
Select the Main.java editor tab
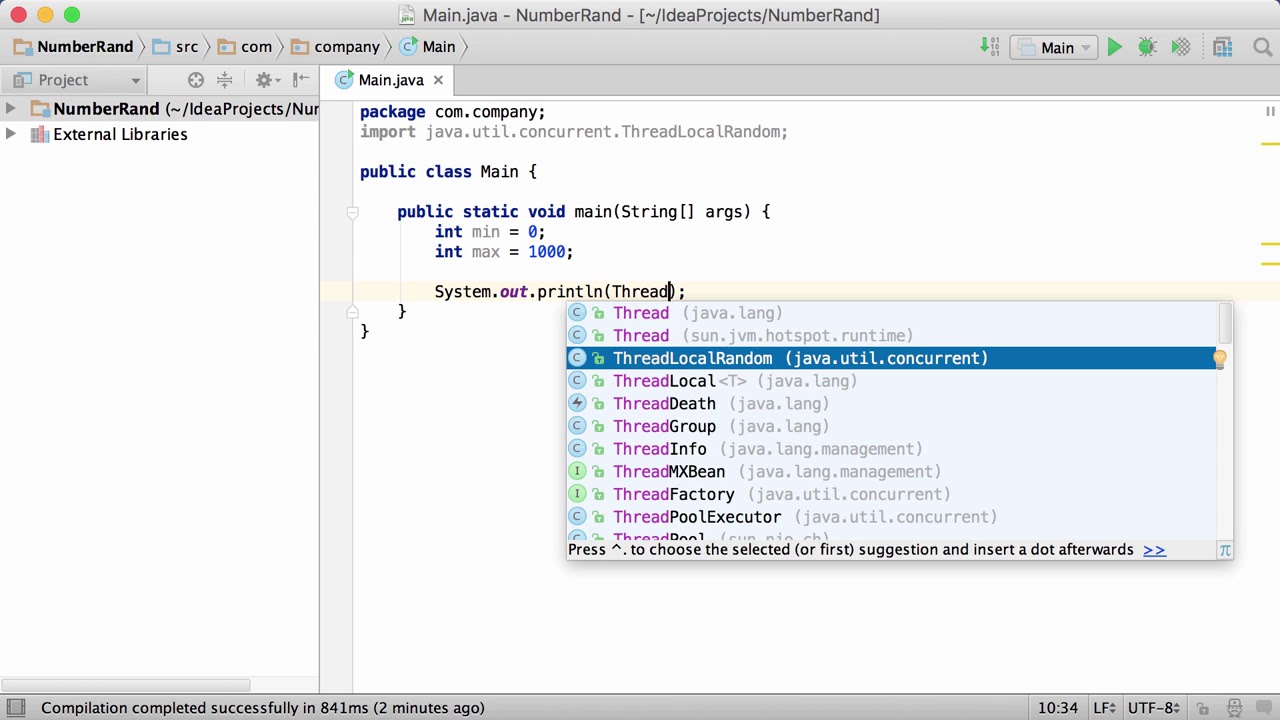[391, 80]
